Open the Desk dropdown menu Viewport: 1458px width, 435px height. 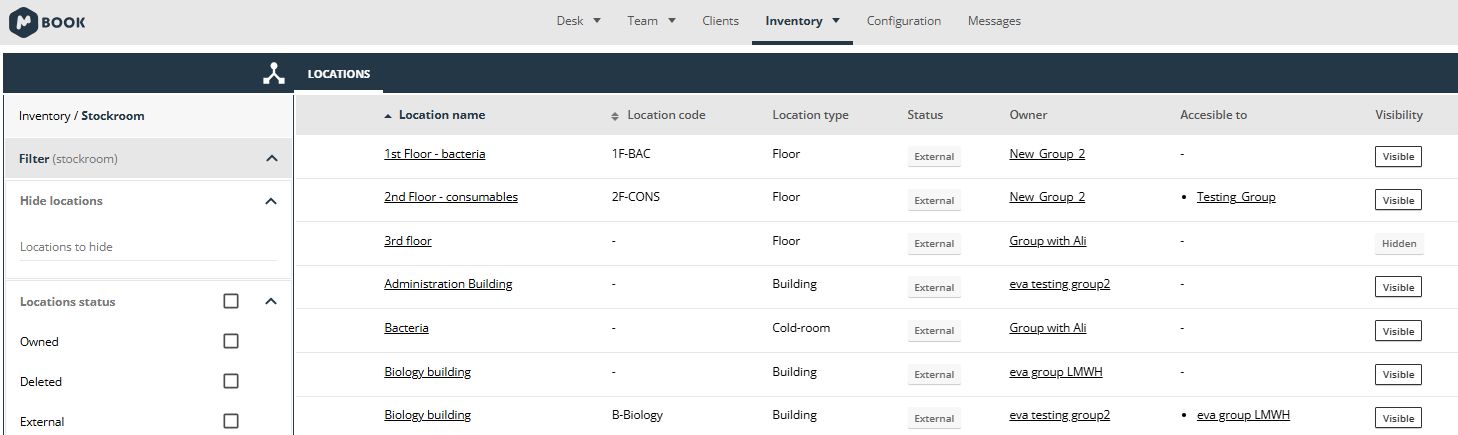[579, 21]
